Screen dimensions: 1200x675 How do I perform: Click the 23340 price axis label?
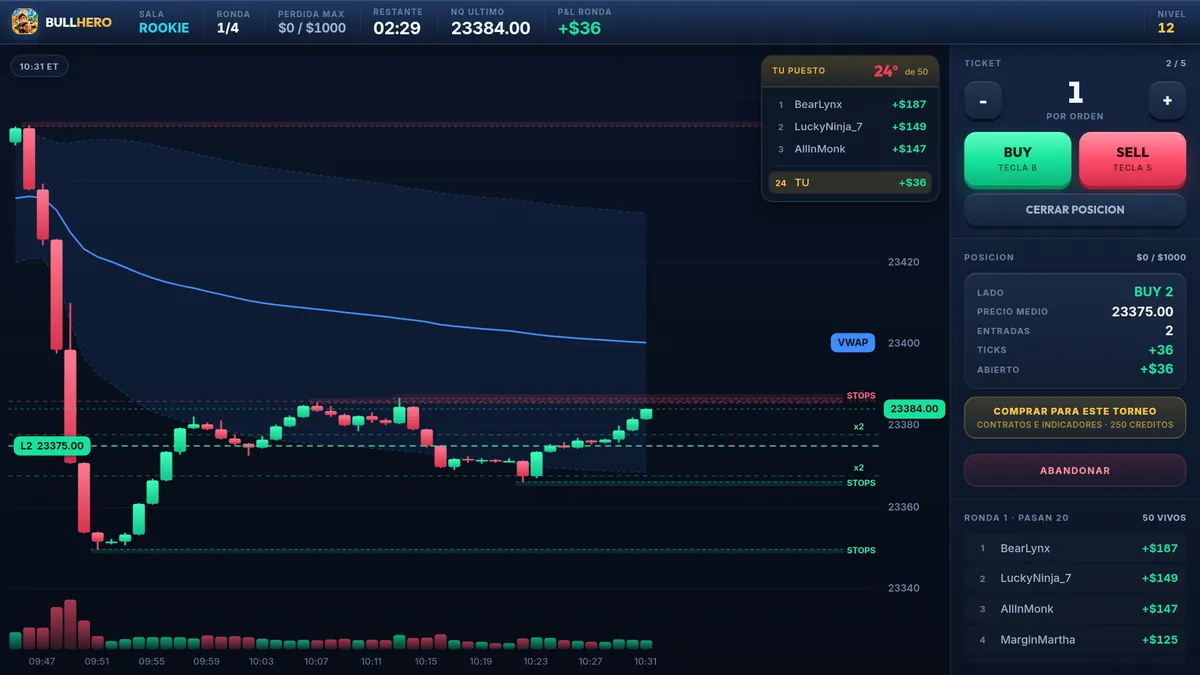pyautogui.click(x=903, y=588)
